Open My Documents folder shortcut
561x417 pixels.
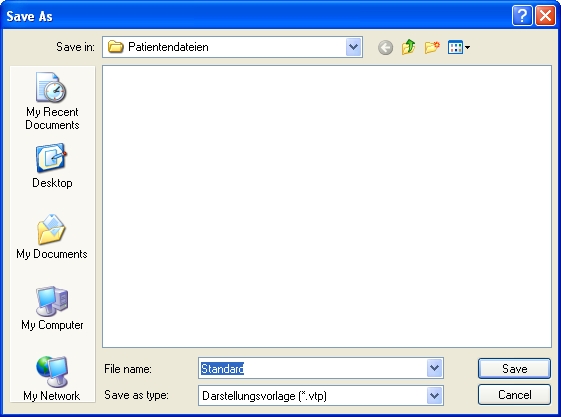tap(52, 236)
